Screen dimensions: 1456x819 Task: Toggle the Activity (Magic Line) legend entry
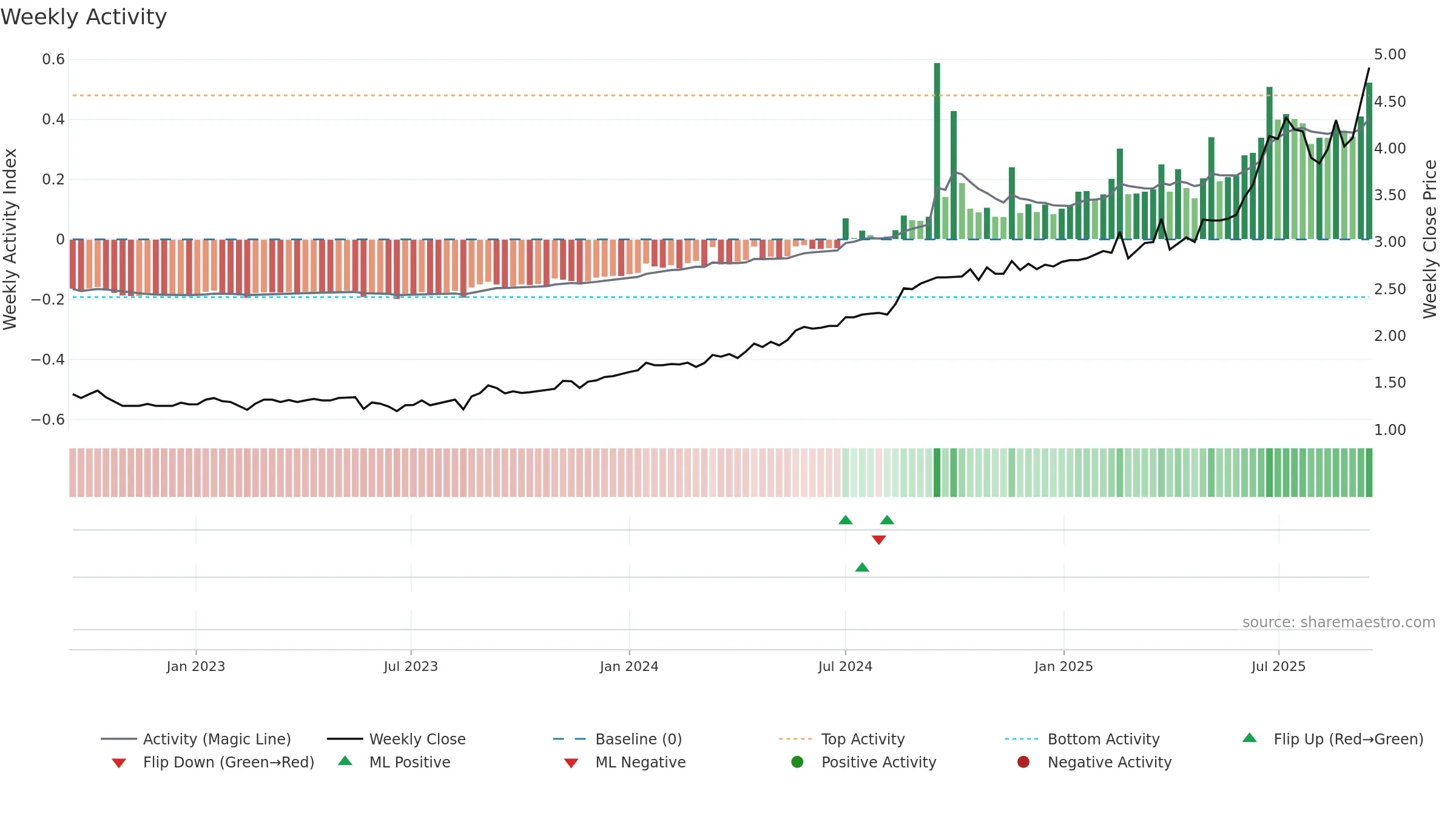point(196,739)
